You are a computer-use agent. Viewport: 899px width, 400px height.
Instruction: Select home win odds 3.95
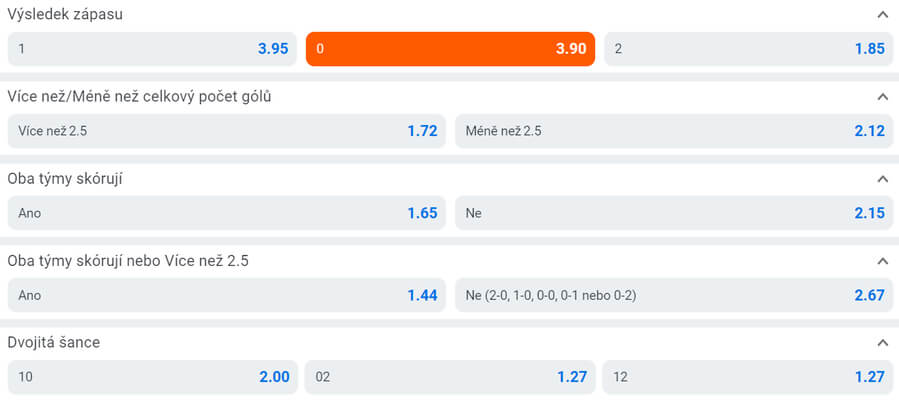pyautogui.click(x=153, y=49)
